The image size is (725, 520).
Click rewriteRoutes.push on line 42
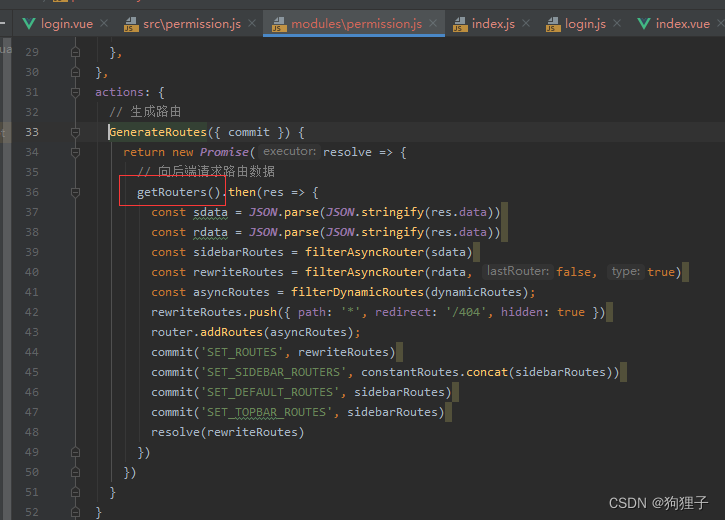pos(214,312)
